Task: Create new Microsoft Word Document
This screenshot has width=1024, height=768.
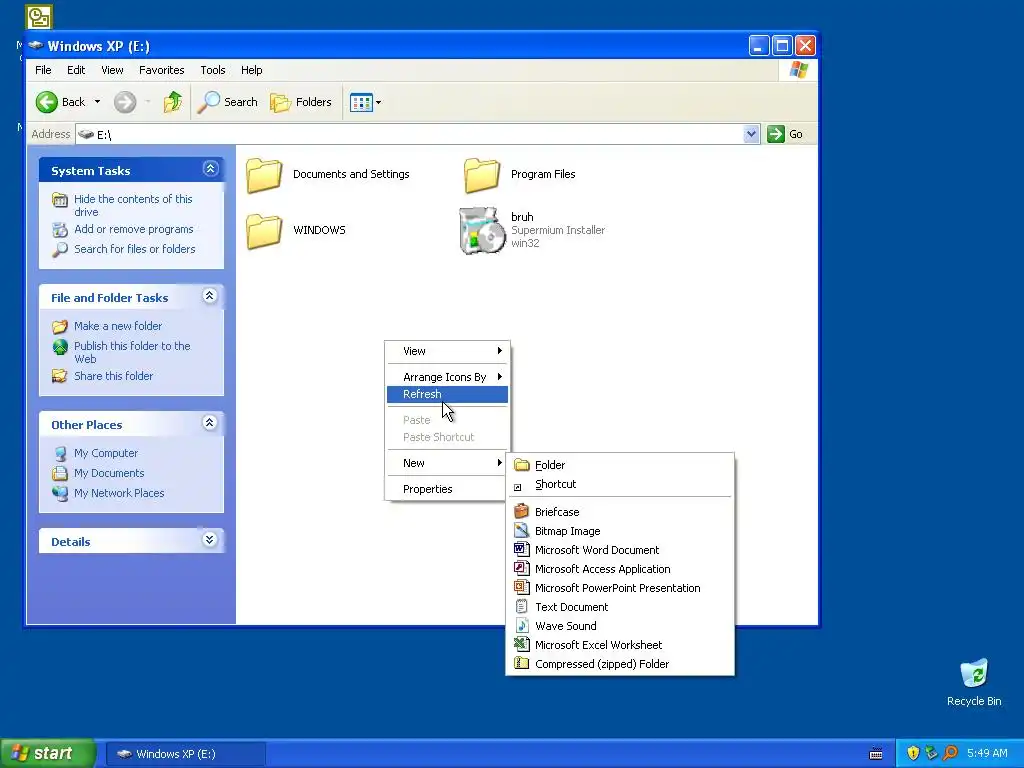Action: pyautogui.click(x=620, y=550)
